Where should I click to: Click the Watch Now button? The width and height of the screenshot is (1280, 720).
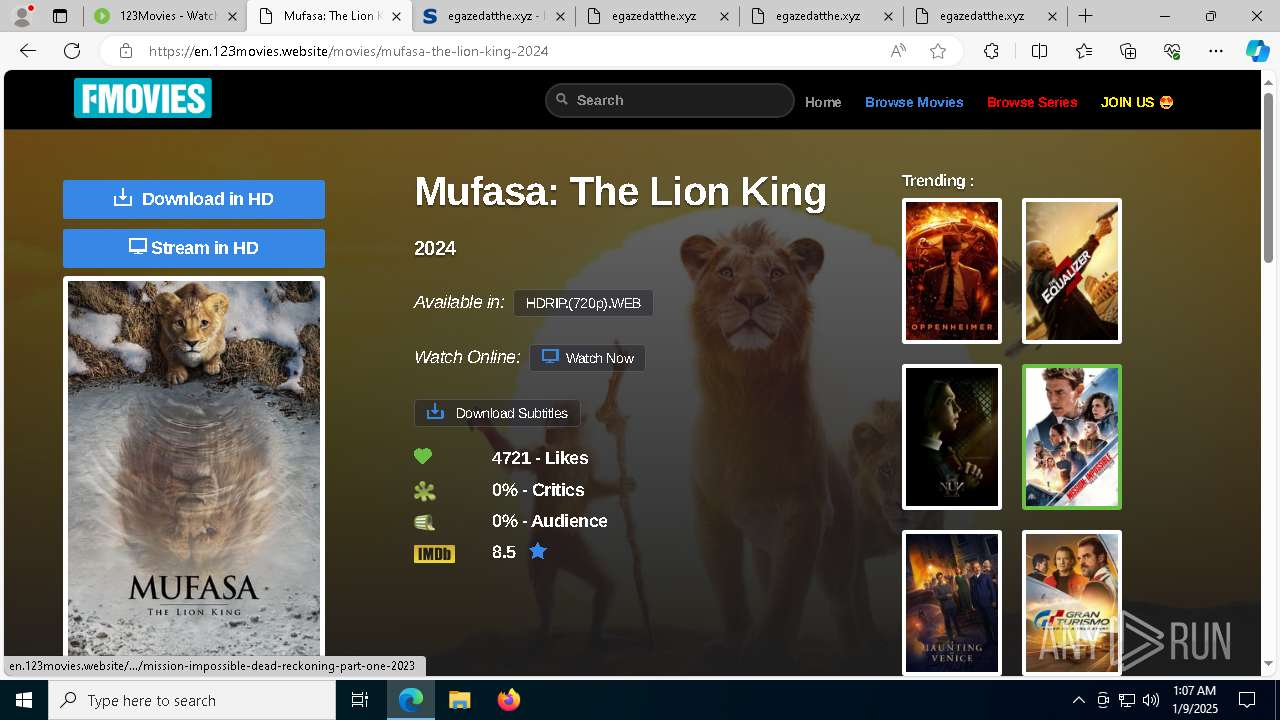click(x=587, y=358)
